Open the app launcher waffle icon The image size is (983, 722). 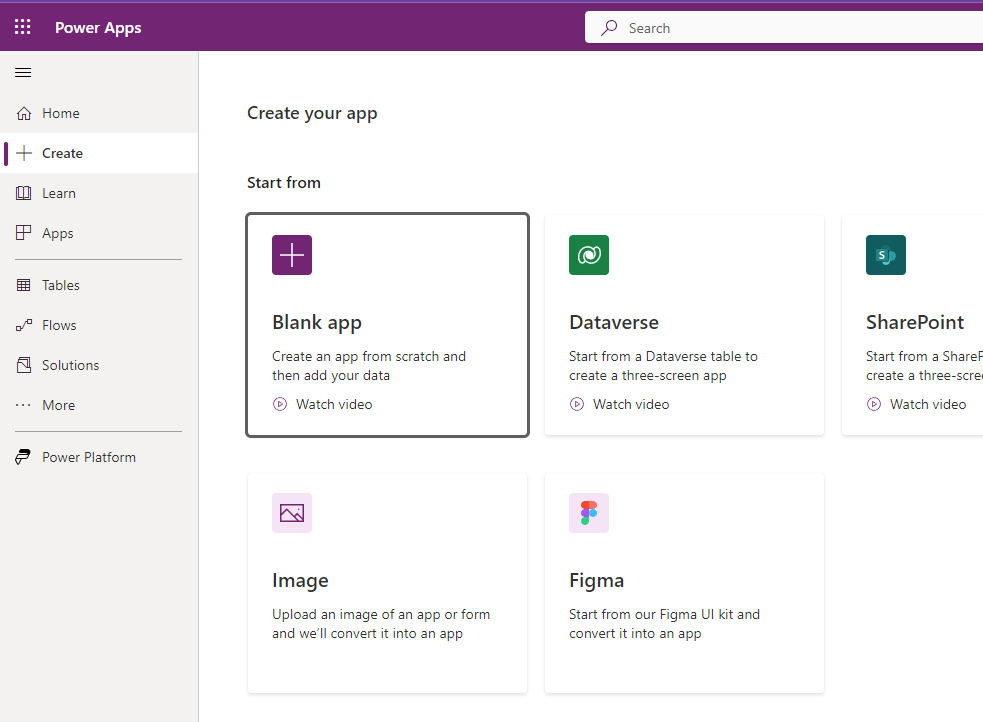(23, 27)
